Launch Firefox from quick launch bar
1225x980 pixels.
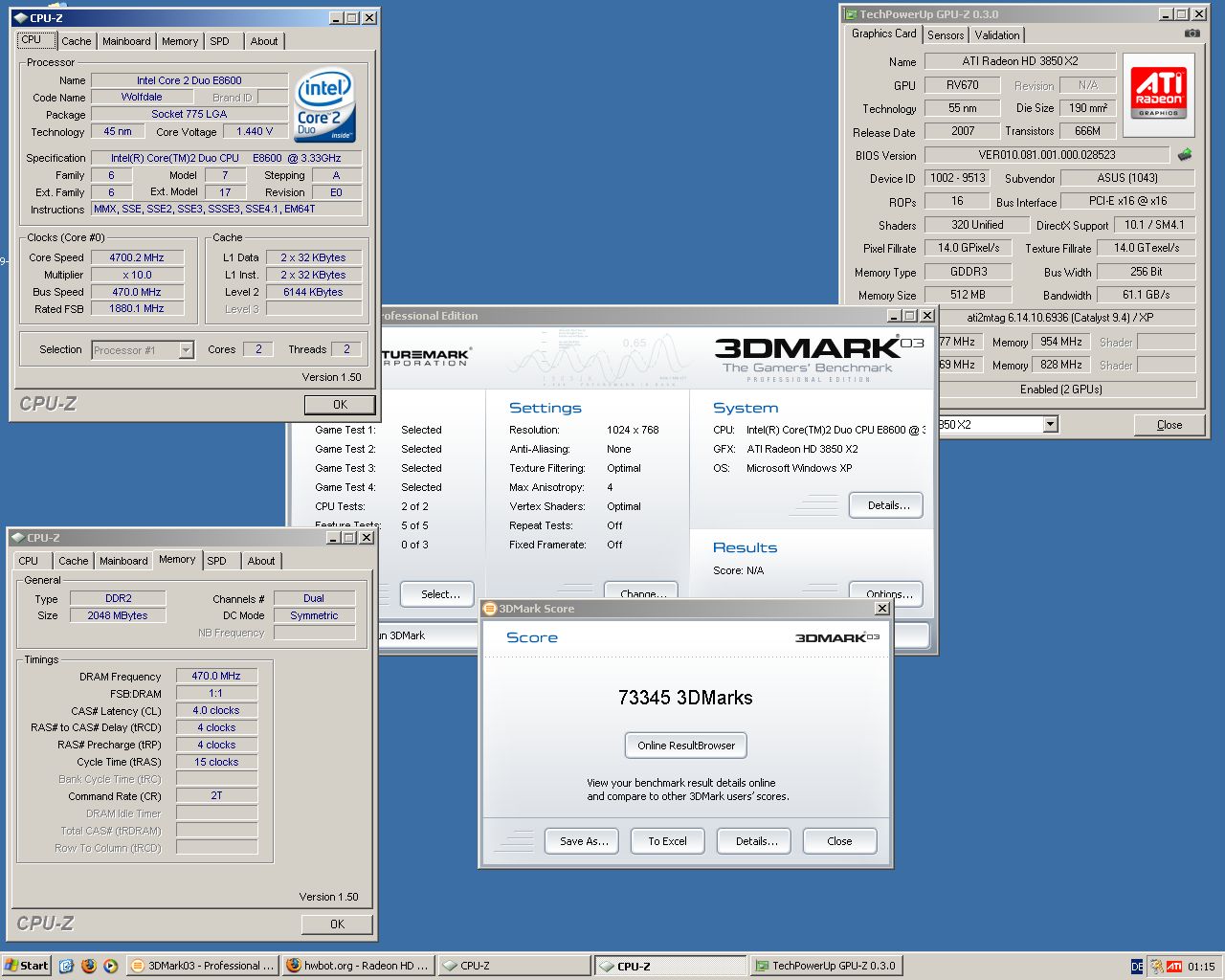pos(89,966)
